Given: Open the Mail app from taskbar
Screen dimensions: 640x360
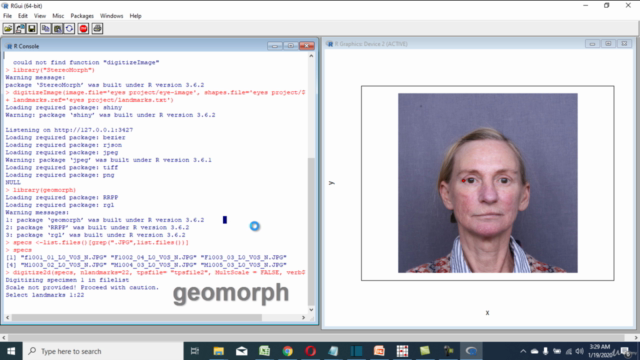Looking at the screenshot, I should [x=242, y=351].
